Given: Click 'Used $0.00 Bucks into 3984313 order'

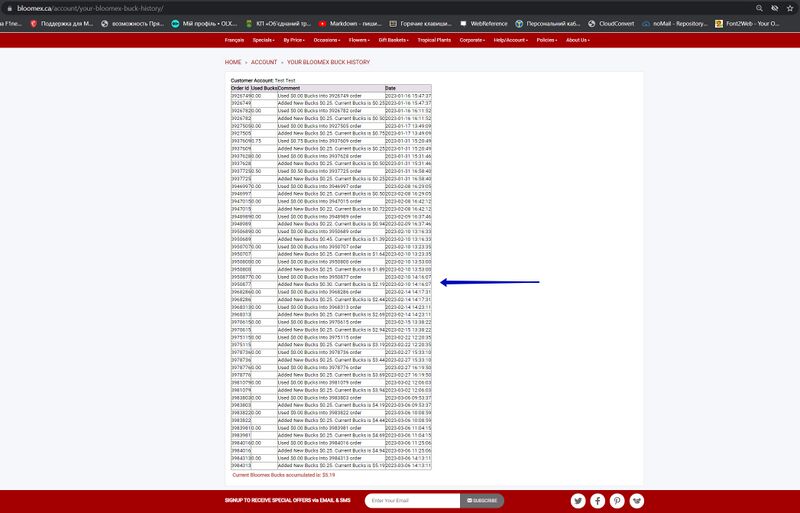Looking at the screenshot, I should point(319,458).
